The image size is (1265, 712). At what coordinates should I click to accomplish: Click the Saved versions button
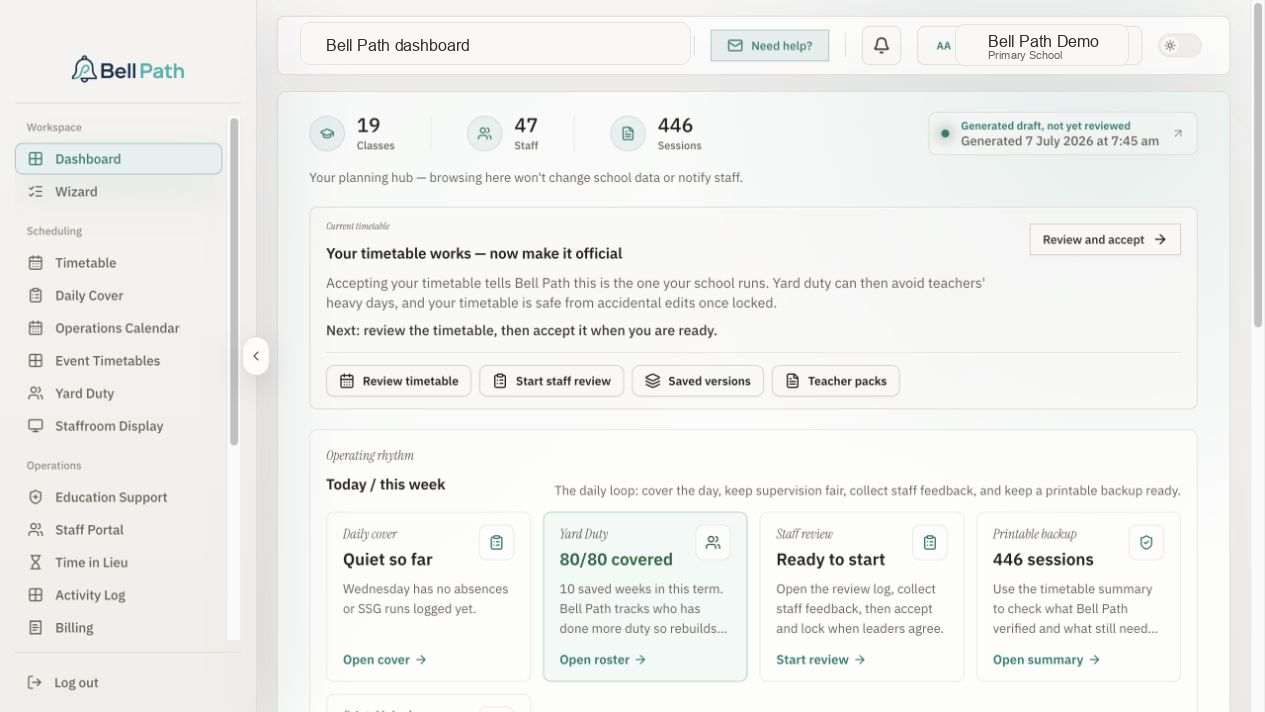tap(698, 381)
